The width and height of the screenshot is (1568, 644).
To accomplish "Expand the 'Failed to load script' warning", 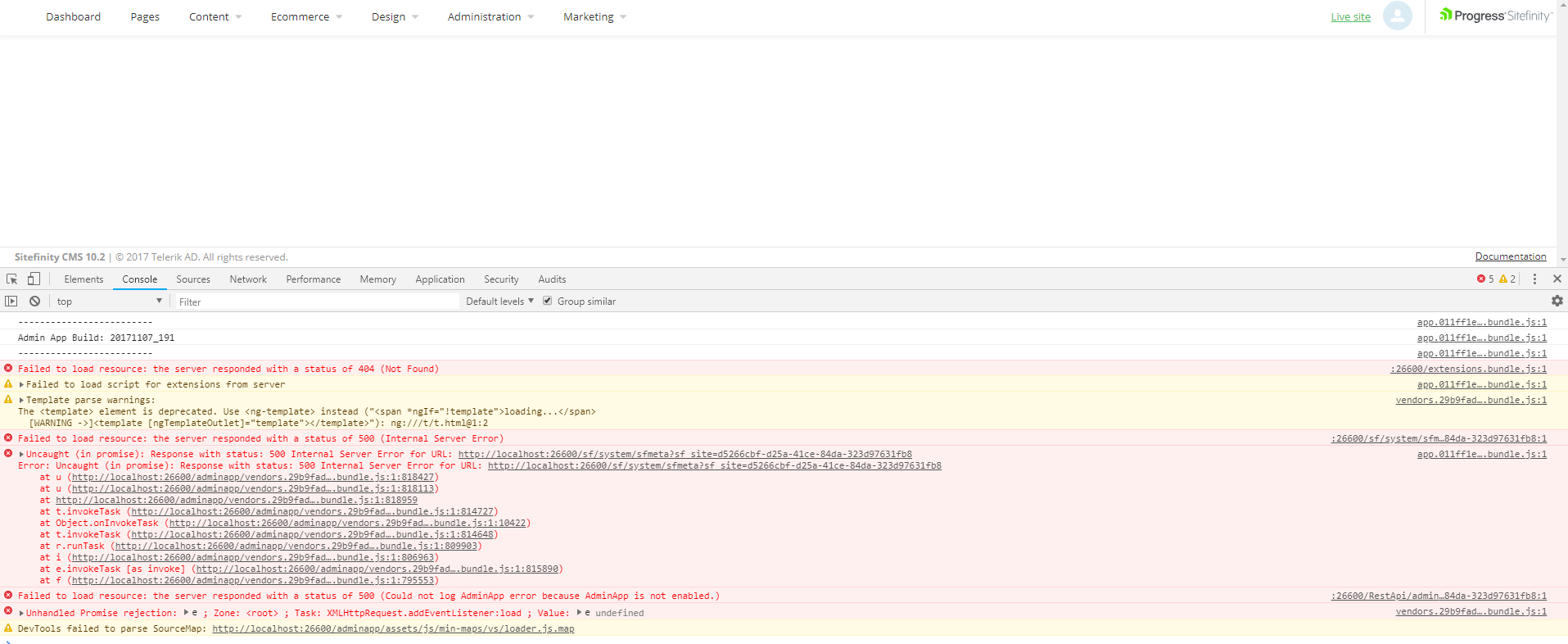I will click(x=21, y=384).
